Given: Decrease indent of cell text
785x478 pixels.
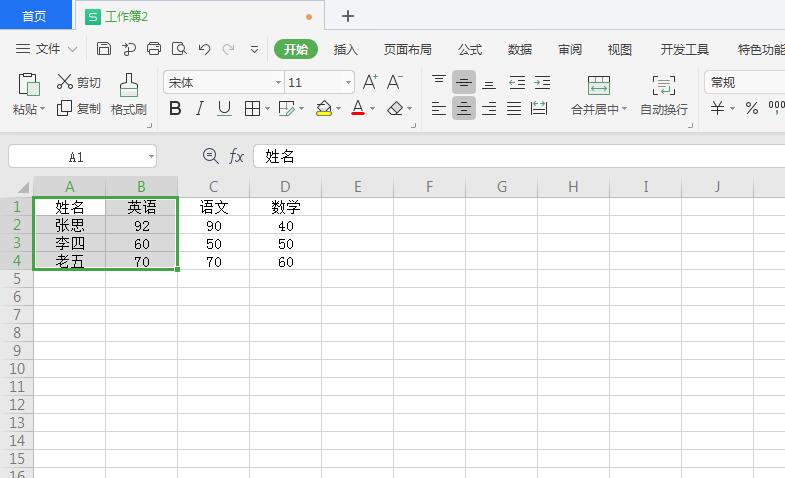Looking at the screenshot, I should (517, 82).
